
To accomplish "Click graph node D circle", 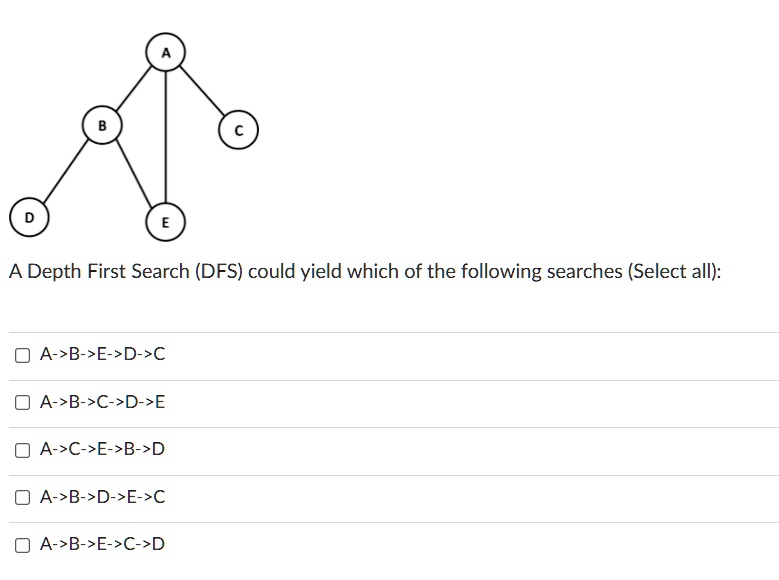I will pyautogui.click(x=29, y=217).
